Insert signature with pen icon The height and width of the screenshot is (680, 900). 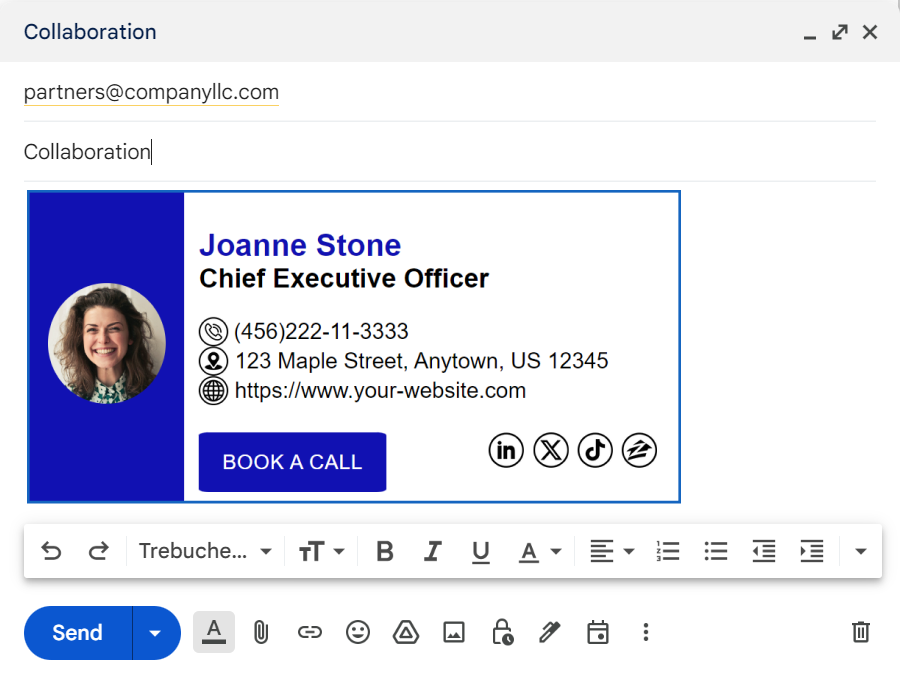click(549, 632)
